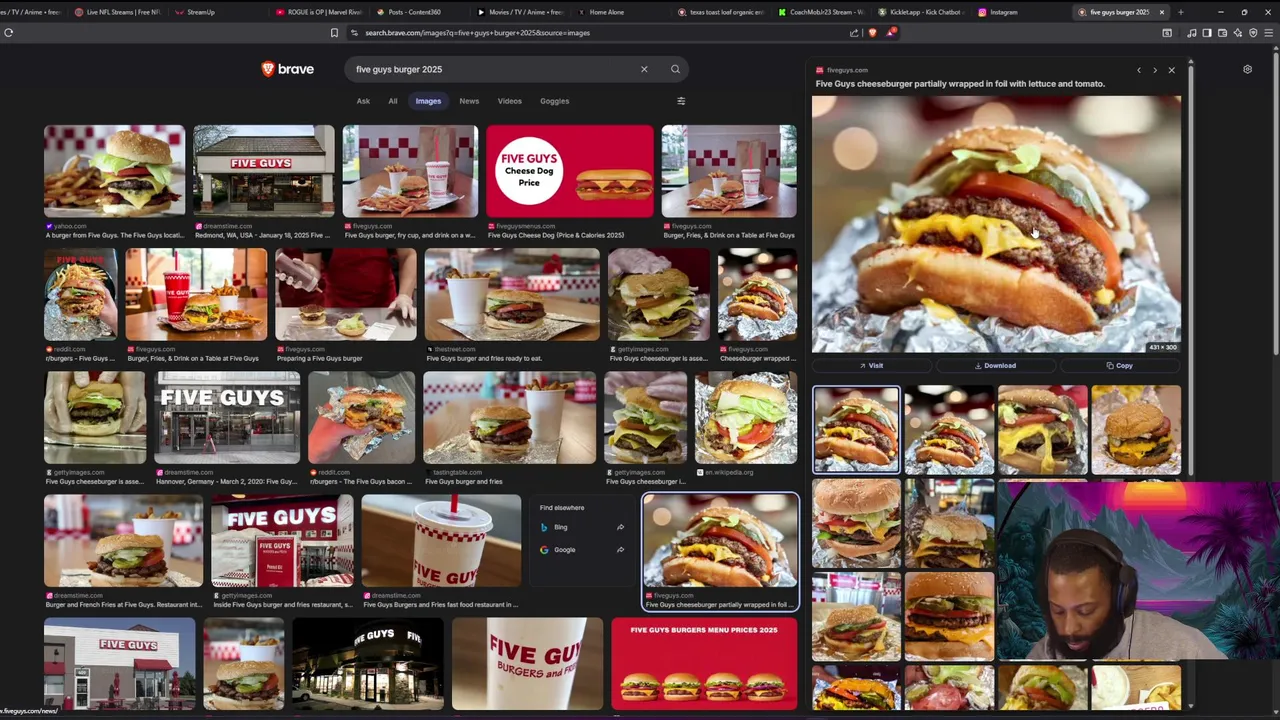Screen dimensions: 1280x720
Task: Open a new browser tab
Action: pos(1181,12)
